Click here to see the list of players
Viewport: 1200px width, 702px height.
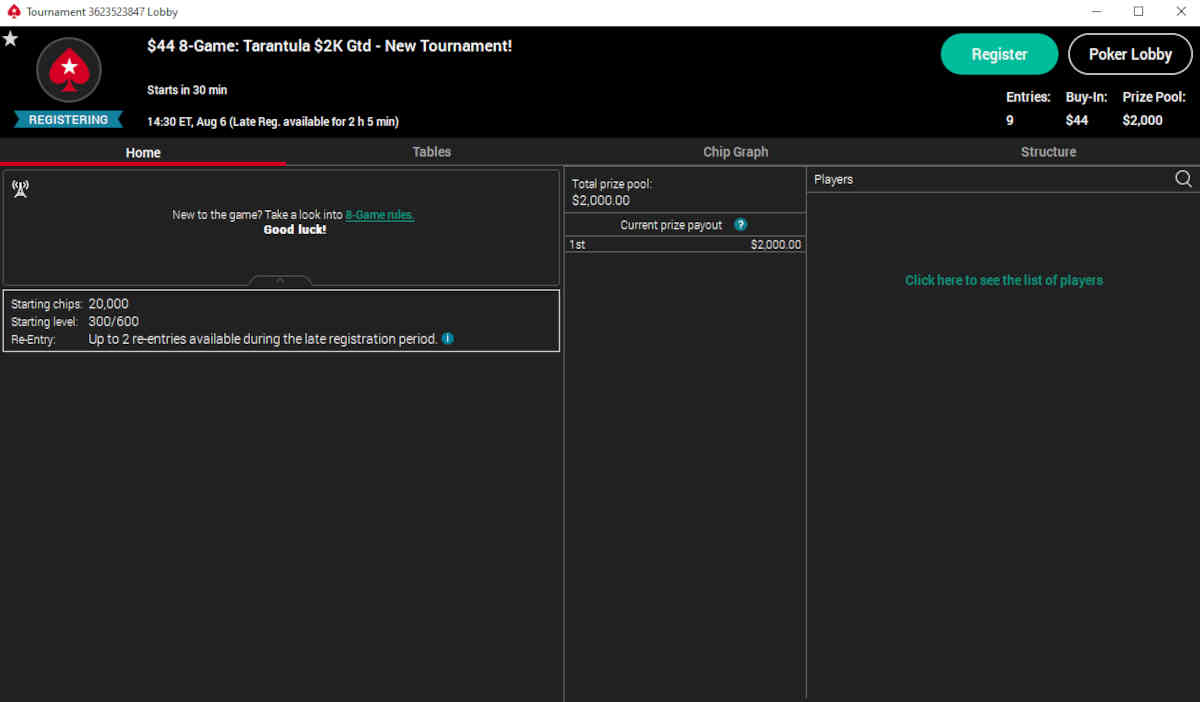click(1004, 280)
